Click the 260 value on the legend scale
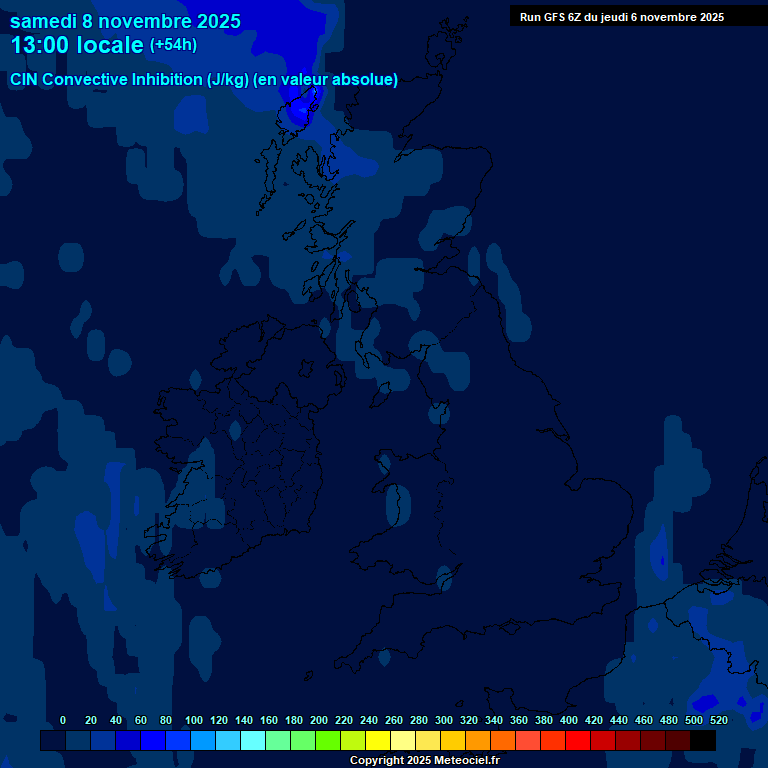 393,720
